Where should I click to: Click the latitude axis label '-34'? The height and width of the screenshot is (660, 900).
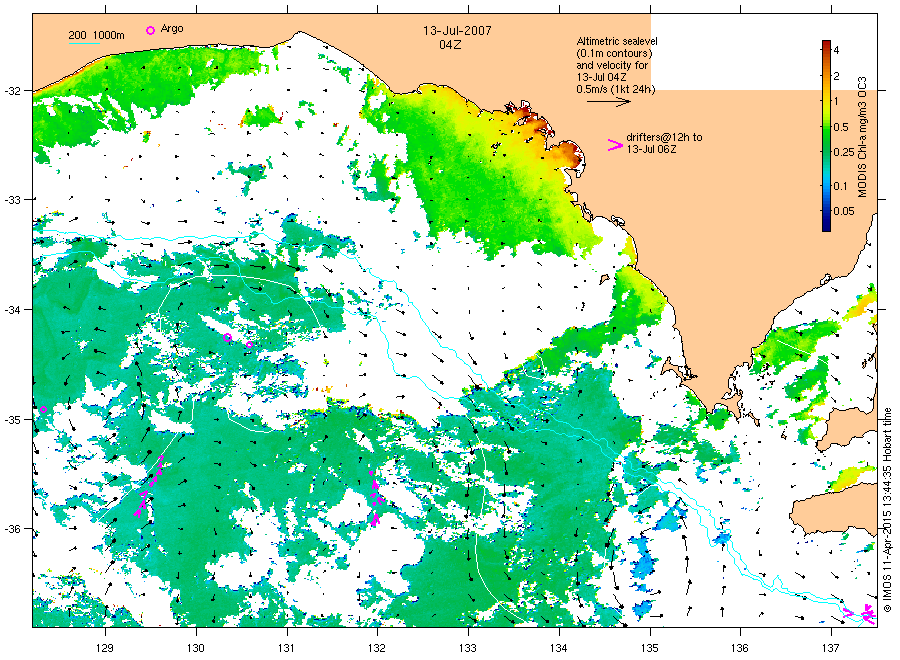pos(12,310)
